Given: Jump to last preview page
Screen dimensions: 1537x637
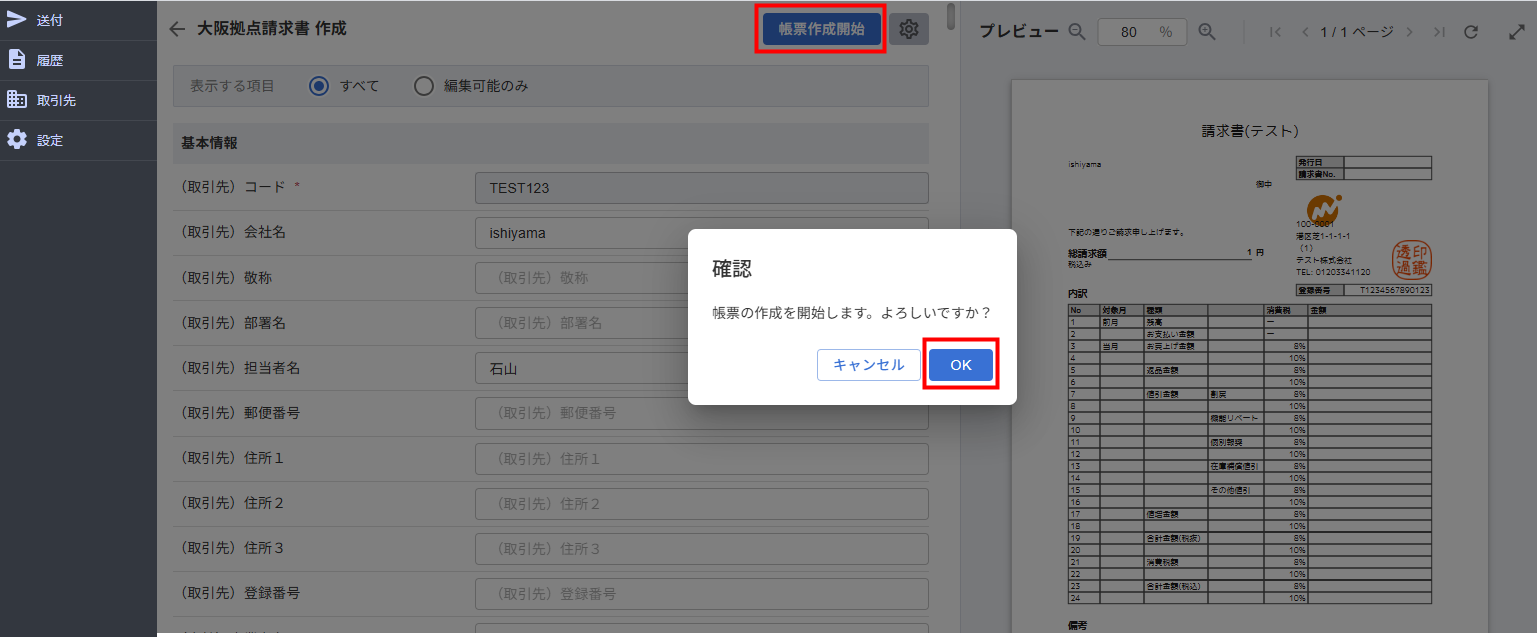Looking at the screenshot, I should [1439, 32].
